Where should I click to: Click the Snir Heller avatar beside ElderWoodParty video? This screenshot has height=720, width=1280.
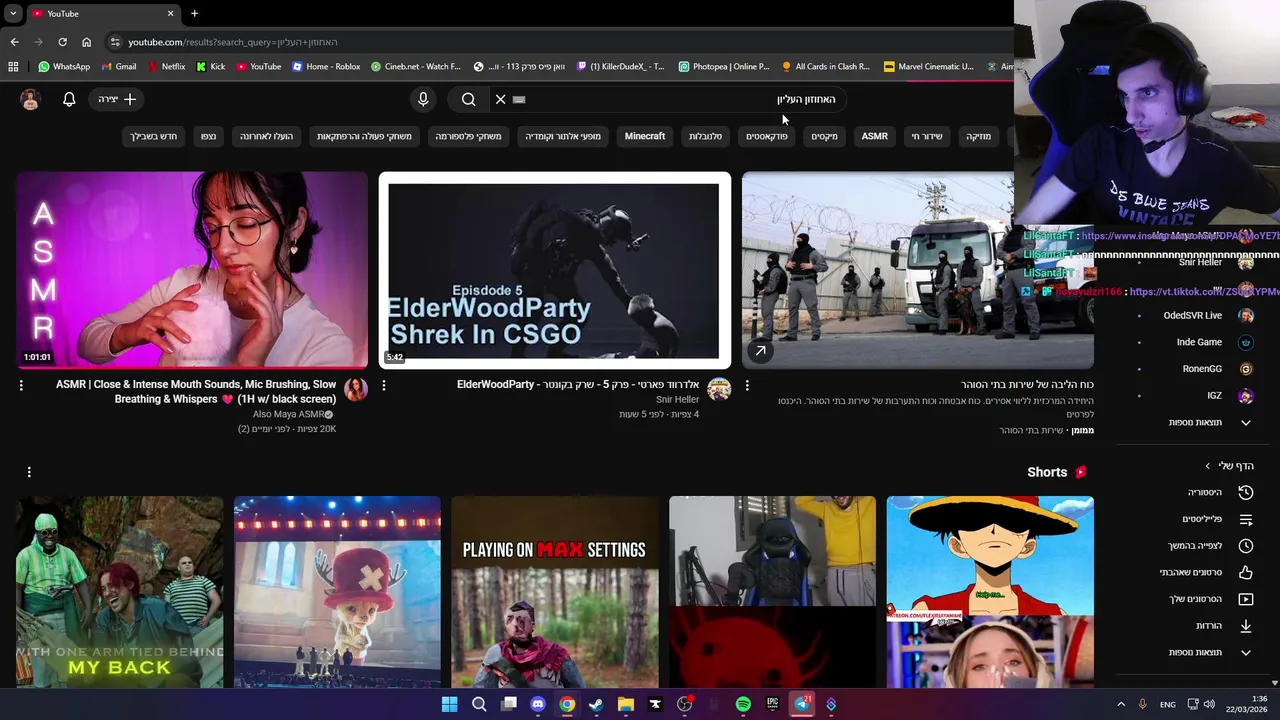point(718,389)
